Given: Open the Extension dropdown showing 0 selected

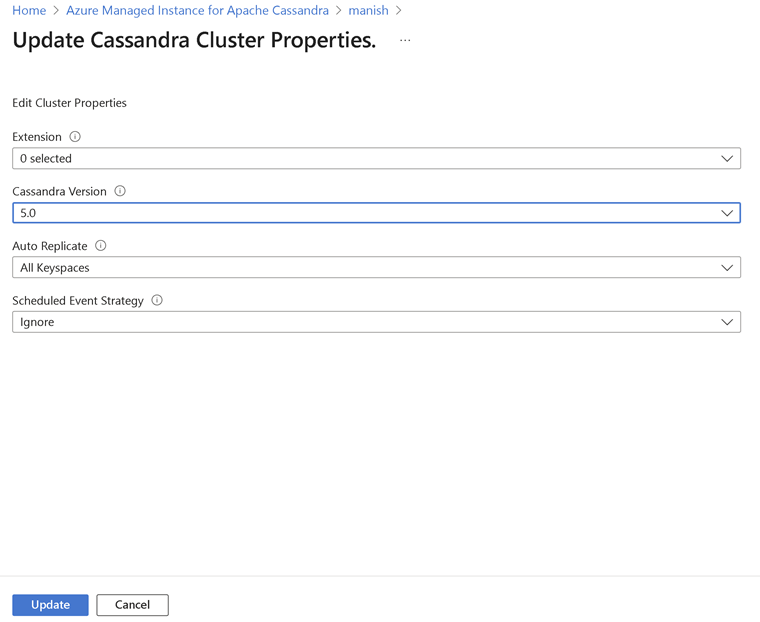Looking at the screenshot, I should [376, 159].
